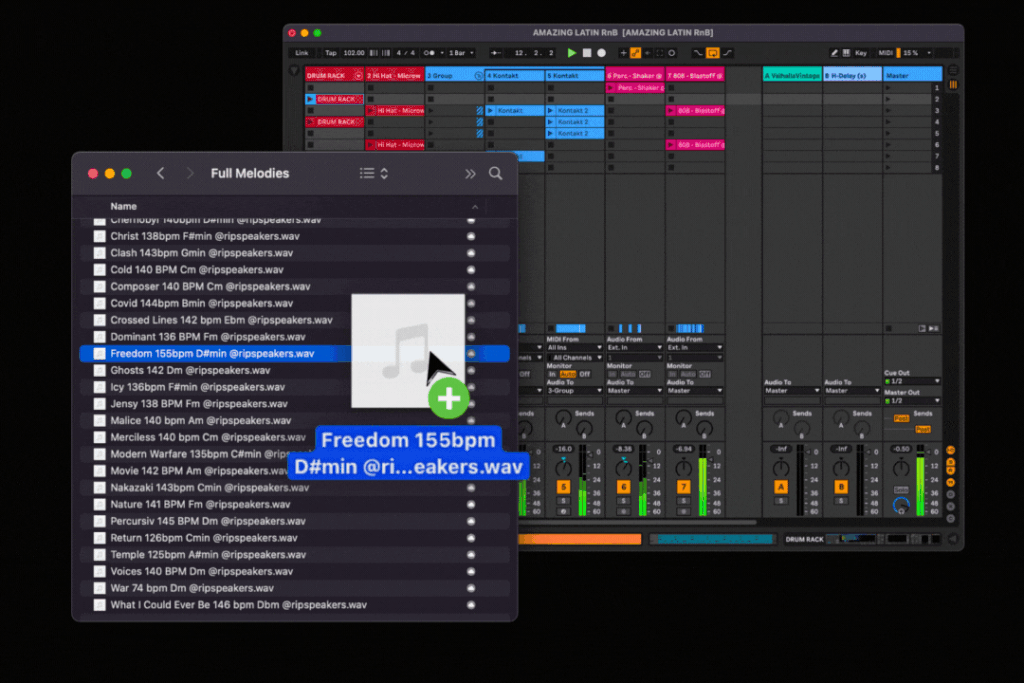The height and width of the screenshot is (683, 1024).
Task: Enable Punch-In switch
Action: pos(698,53)
